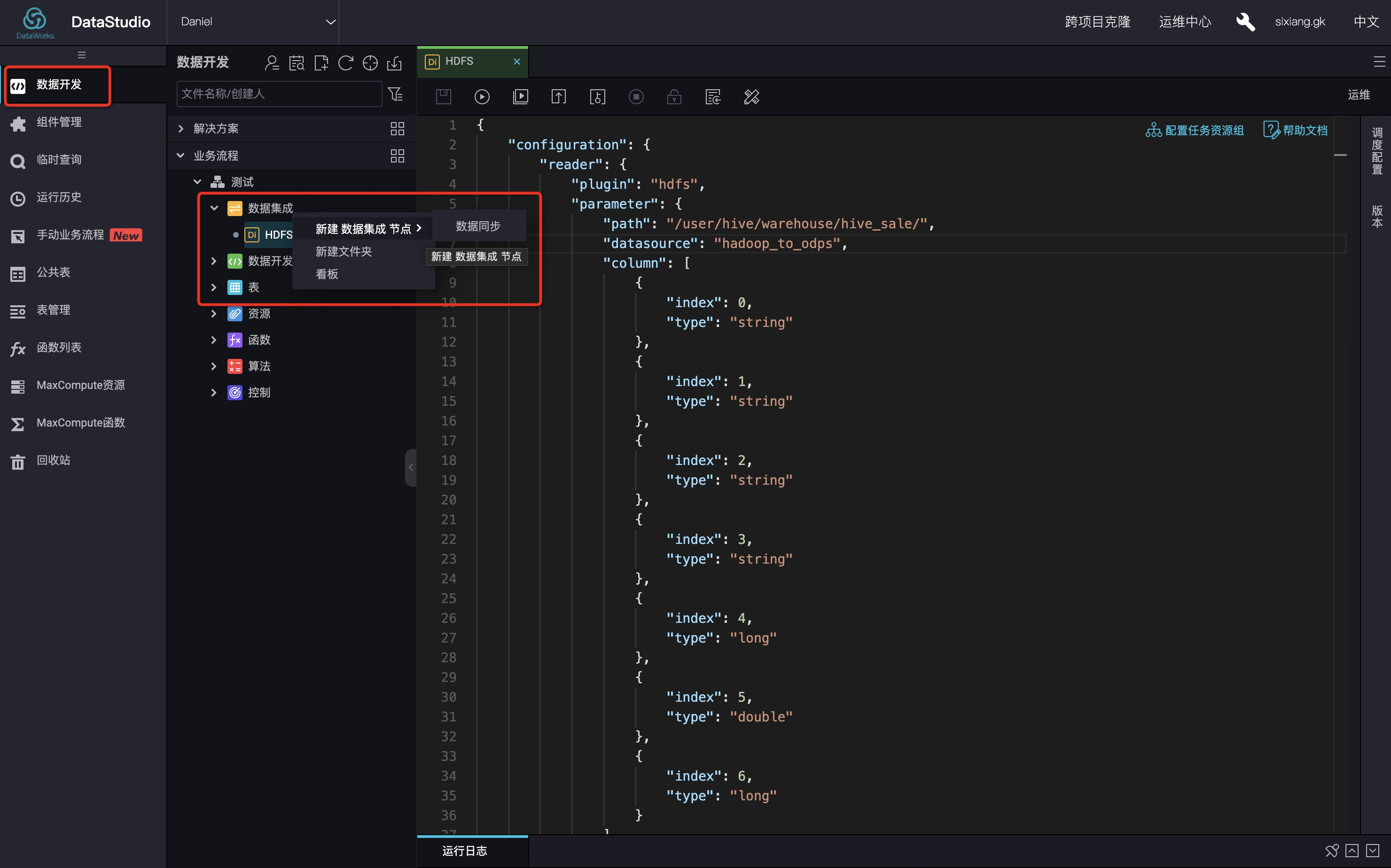Click the wrench settings icon in header
This screenshot has width=1391, height=868.
click(1244, 22)
